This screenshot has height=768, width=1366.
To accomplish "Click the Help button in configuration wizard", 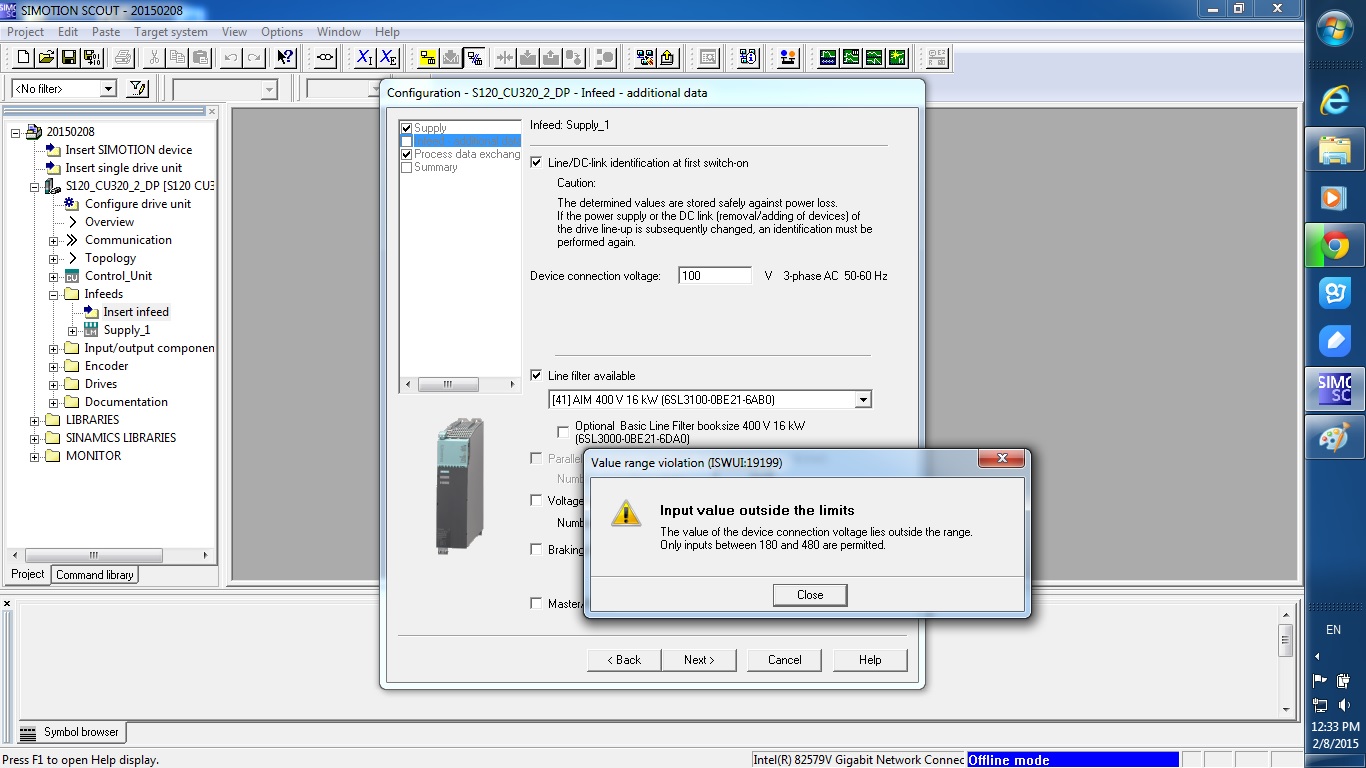I will pyautogui.click(x=870, y=660).
